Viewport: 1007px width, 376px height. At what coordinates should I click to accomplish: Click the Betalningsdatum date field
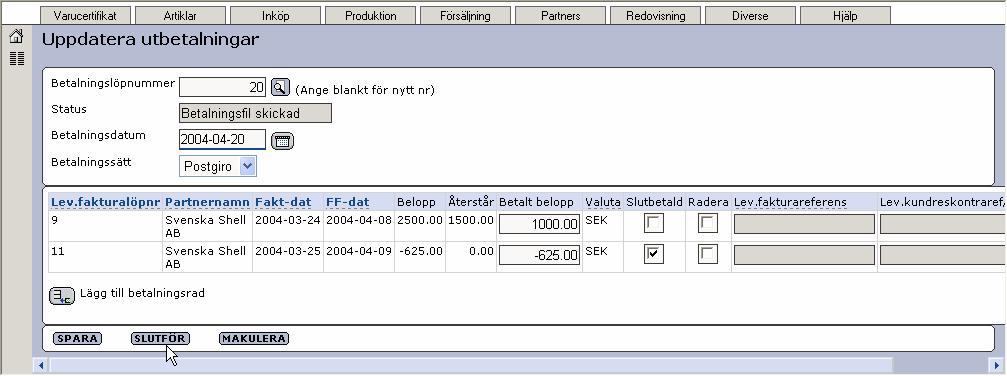[x=223, y=139]
